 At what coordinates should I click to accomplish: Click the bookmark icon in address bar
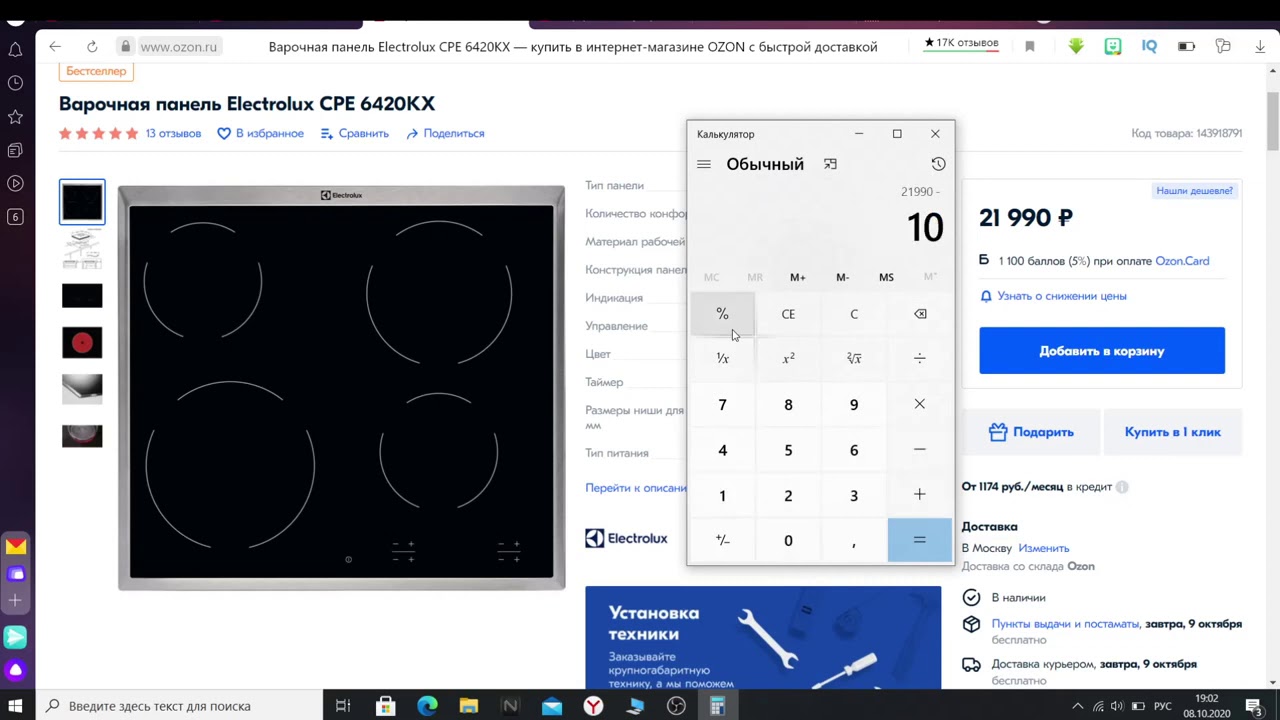[x=1030, y=46]
